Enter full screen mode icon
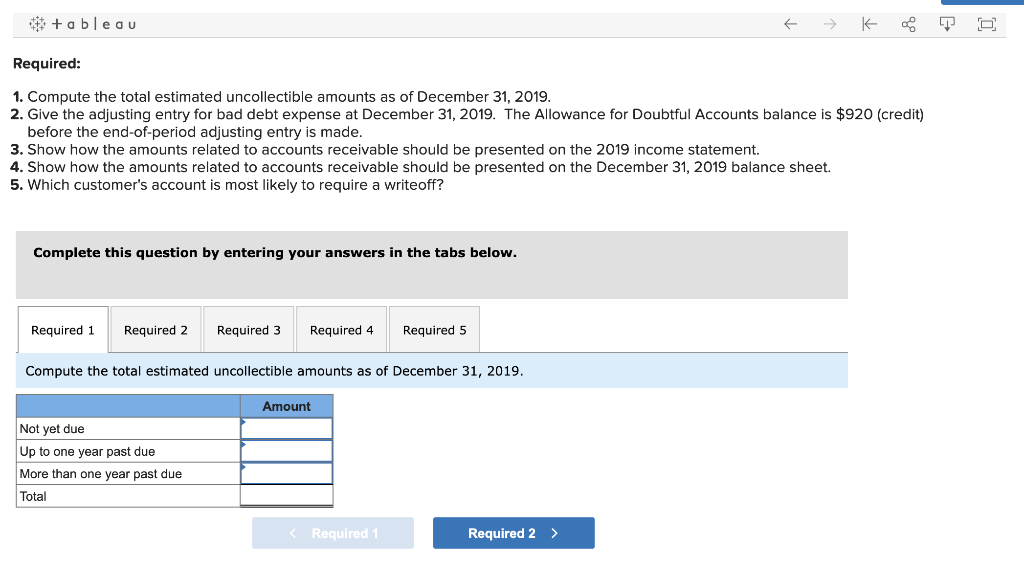 [986, 23]
